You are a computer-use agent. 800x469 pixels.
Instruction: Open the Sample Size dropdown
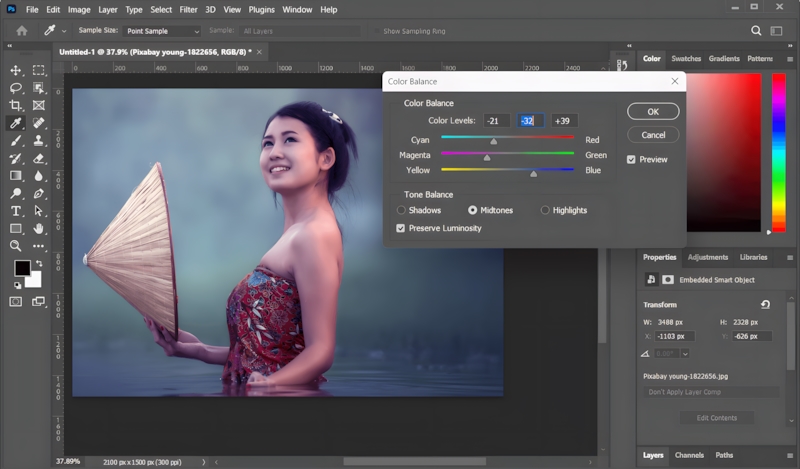tap(160, 31)
